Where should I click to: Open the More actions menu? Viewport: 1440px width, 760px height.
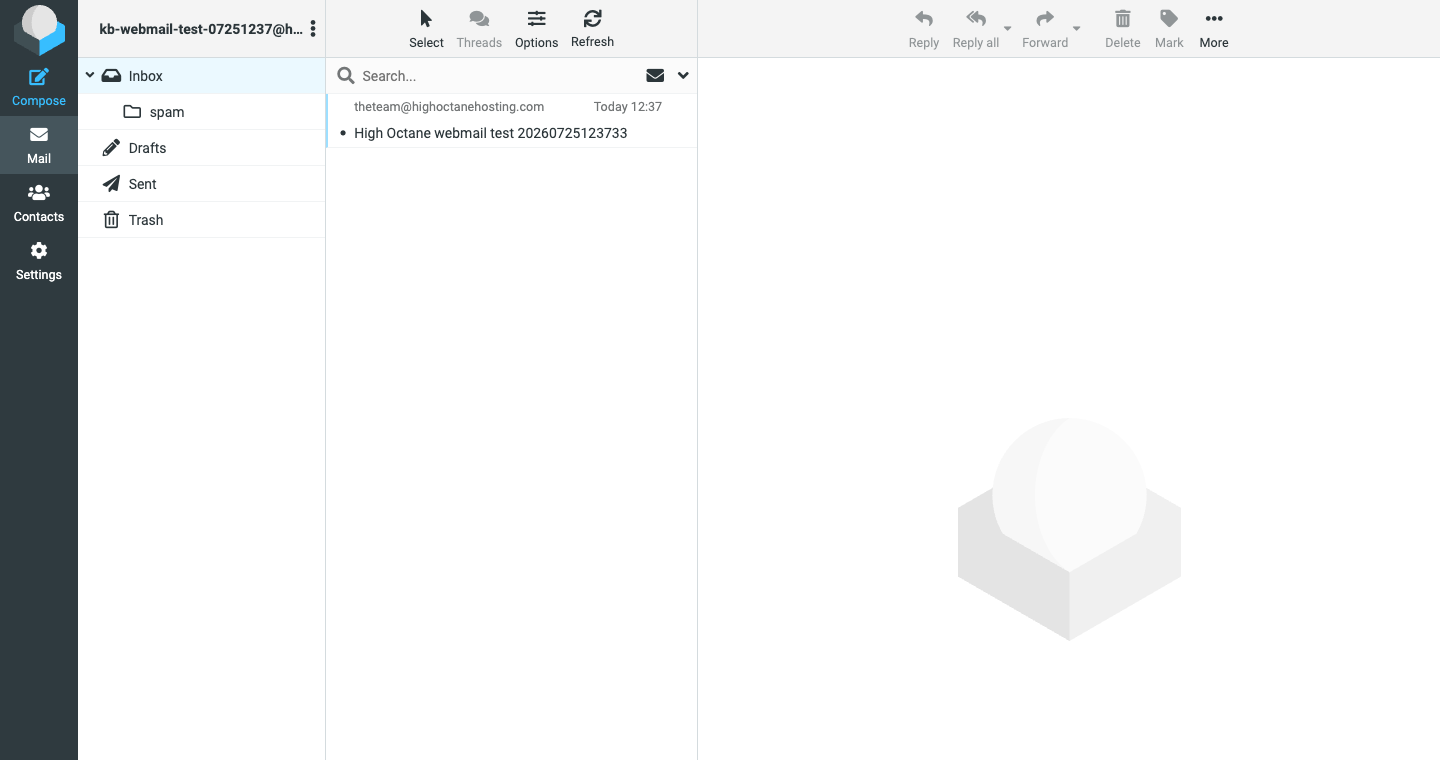(x=1214, y=29)
